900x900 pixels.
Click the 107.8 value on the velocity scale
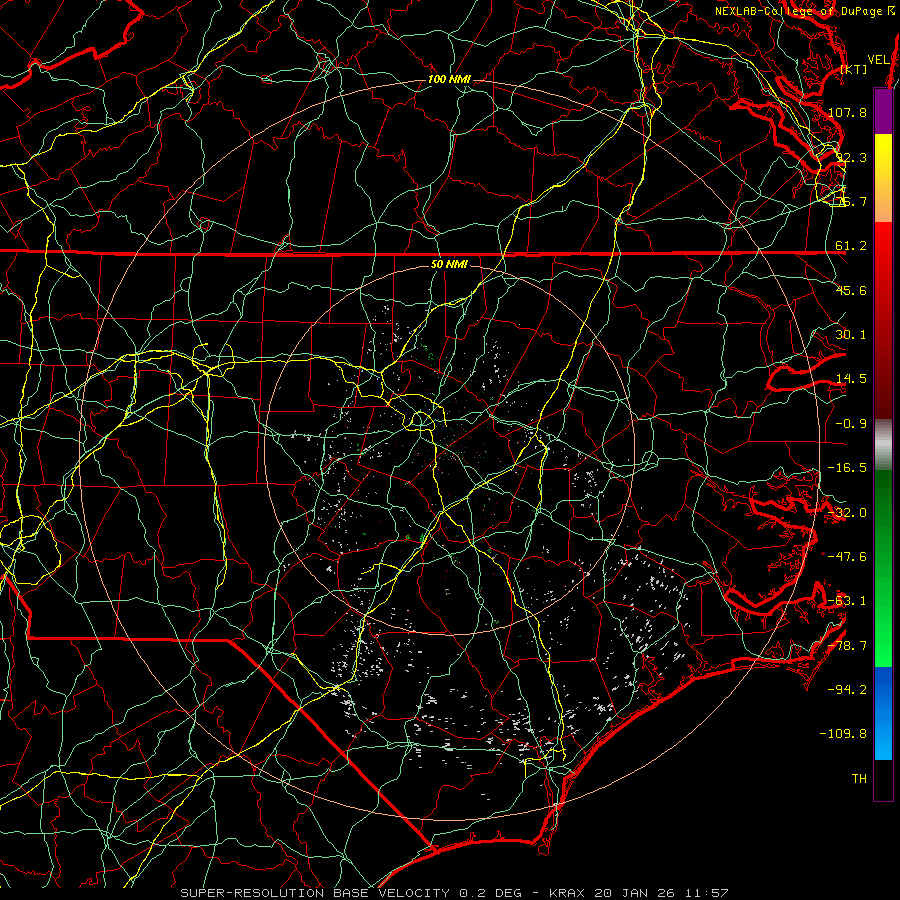pyautogui.click(x=847, y=112)
